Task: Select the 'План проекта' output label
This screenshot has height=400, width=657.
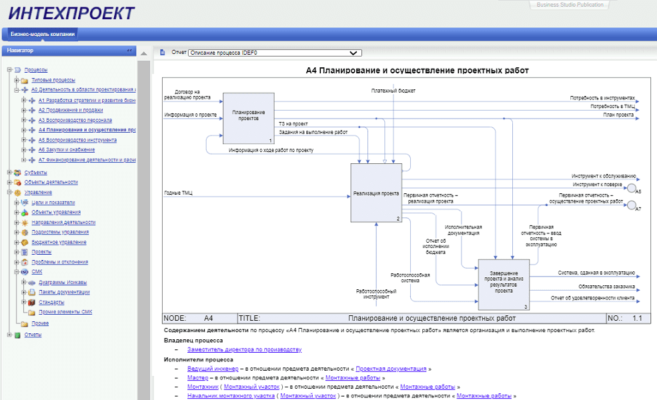Action: click(x=618, y=115)
